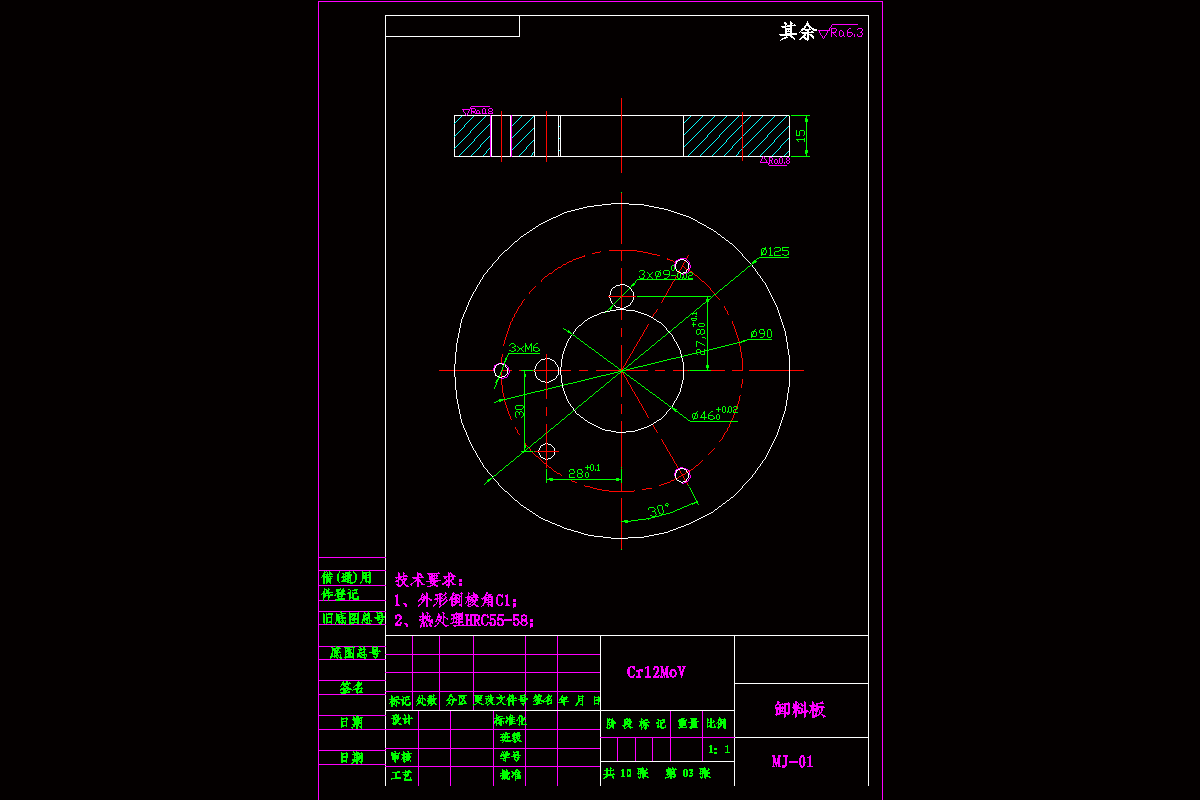
Task: Click the '3×M6' thread callout
Action: tap(524, 348)
